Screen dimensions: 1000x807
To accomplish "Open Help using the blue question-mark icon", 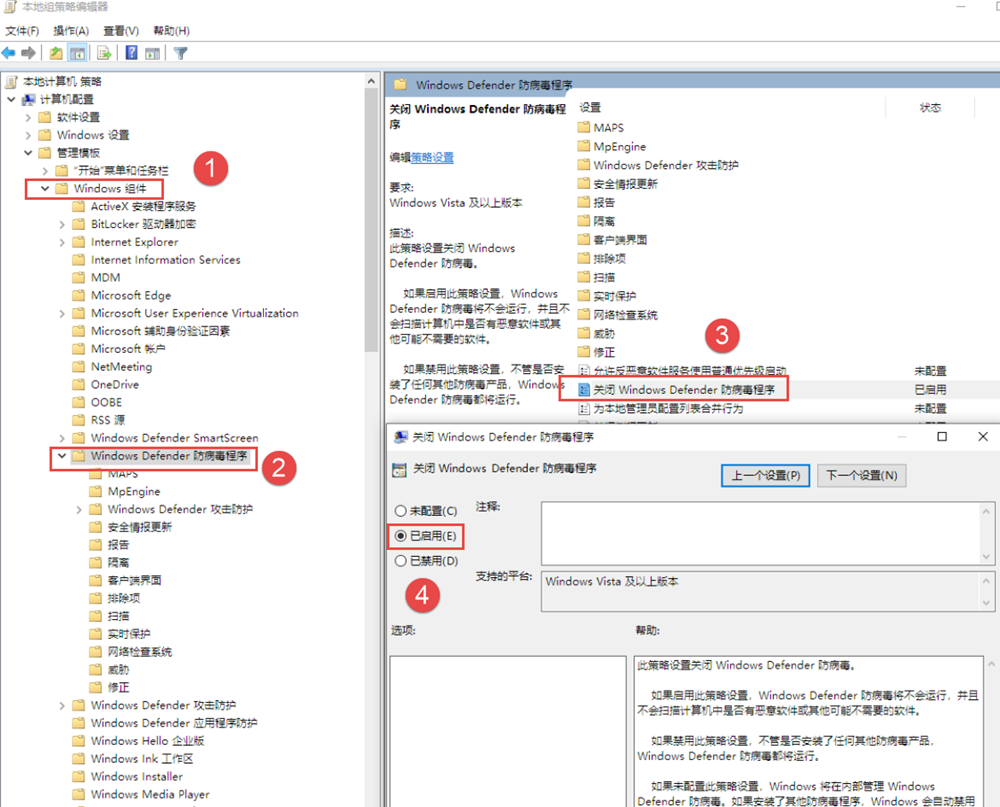I will [x=131, y=53].
